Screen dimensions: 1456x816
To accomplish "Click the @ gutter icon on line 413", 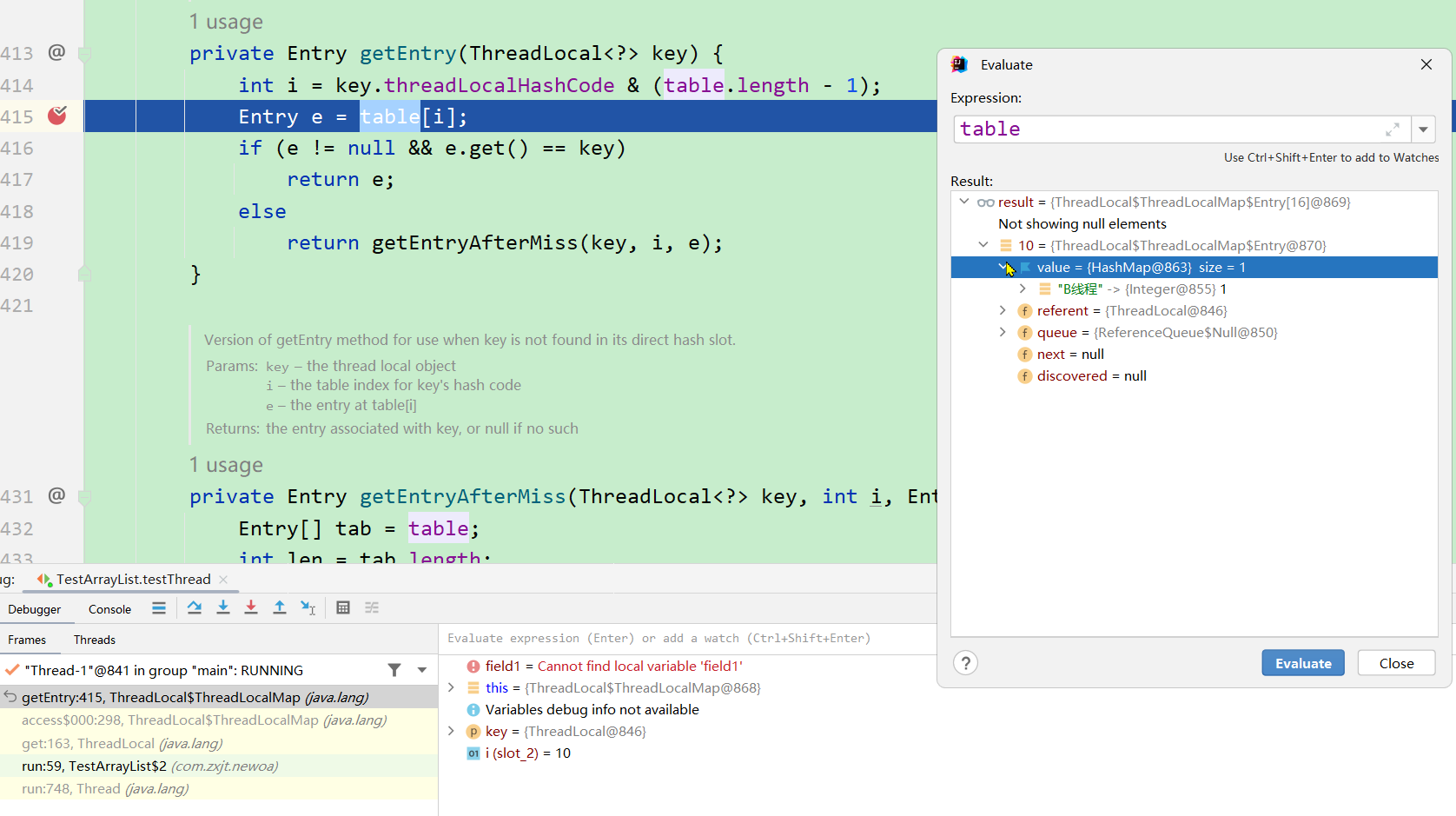I will tap(56, 52).
